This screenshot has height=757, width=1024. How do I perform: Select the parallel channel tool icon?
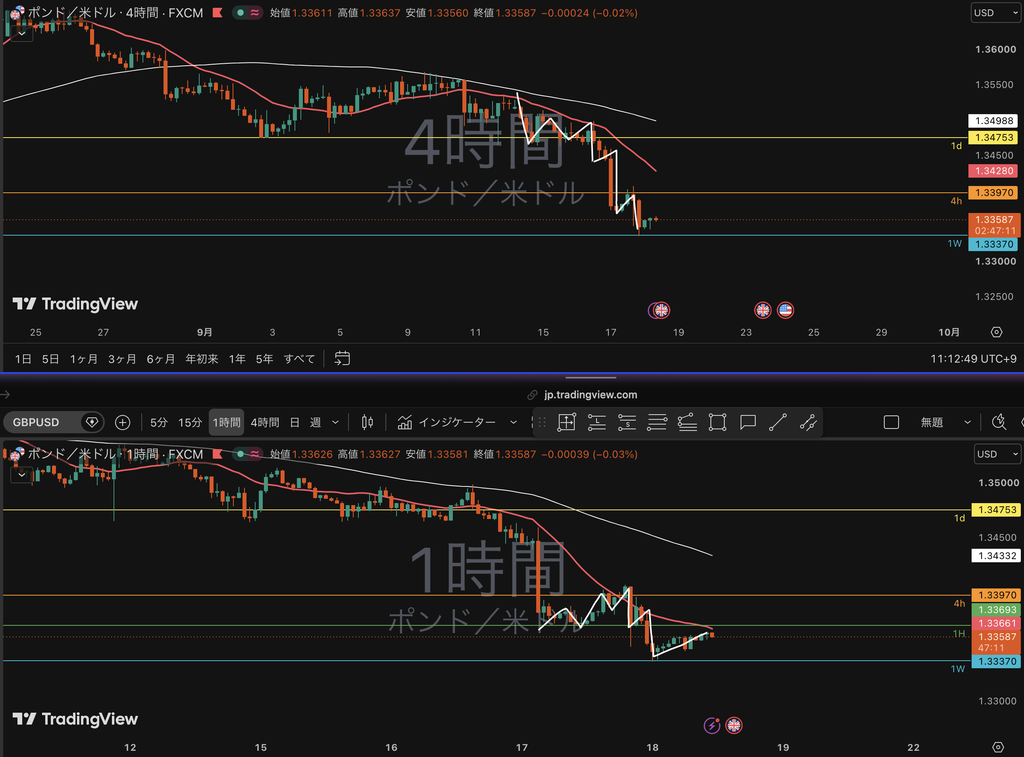[x=808, y=423]
